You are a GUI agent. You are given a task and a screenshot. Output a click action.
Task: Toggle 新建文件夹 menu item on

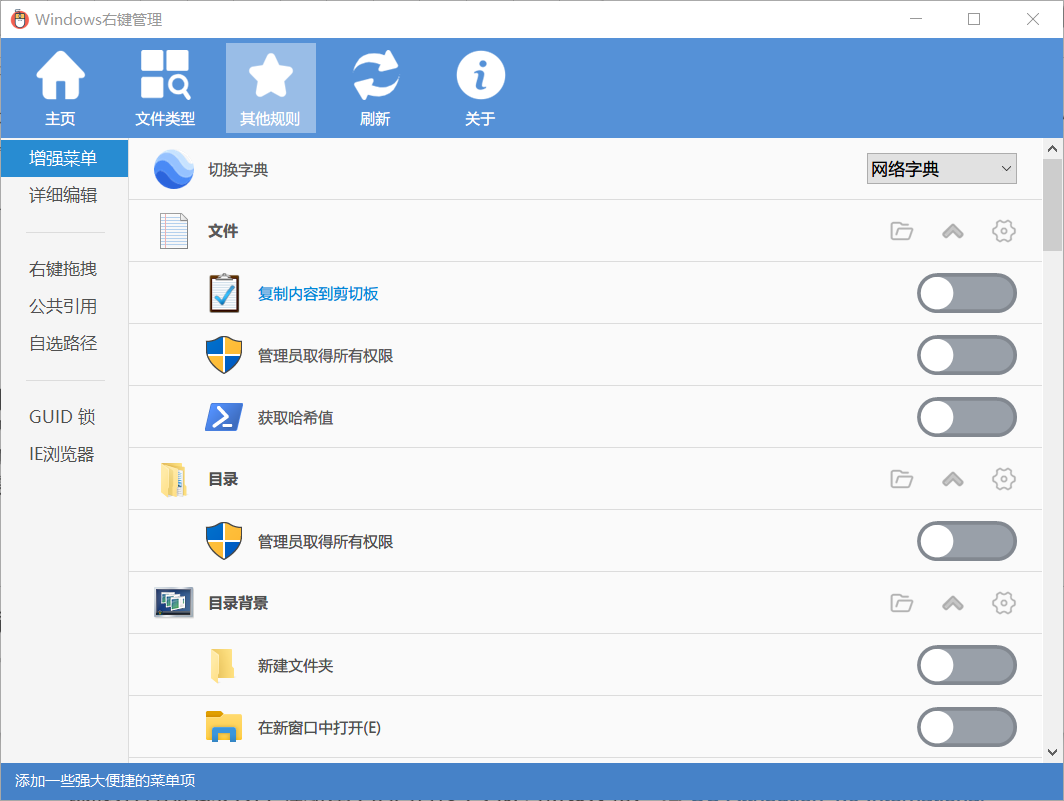coord(966,665)
